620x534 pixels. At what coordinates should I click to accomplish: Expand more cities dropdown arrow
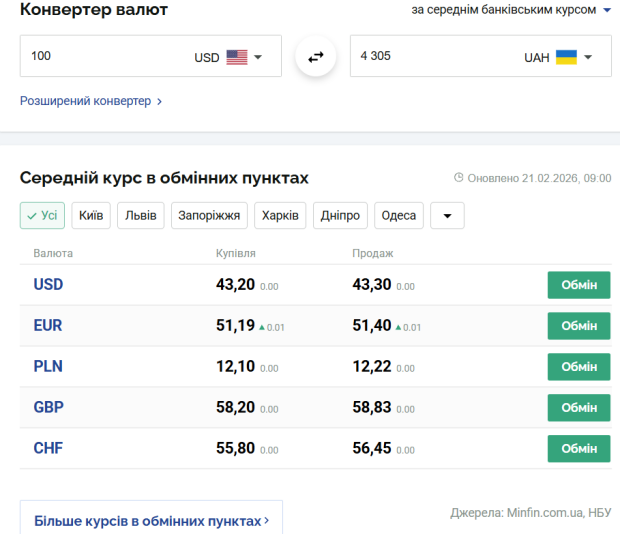tap(447, 215)
